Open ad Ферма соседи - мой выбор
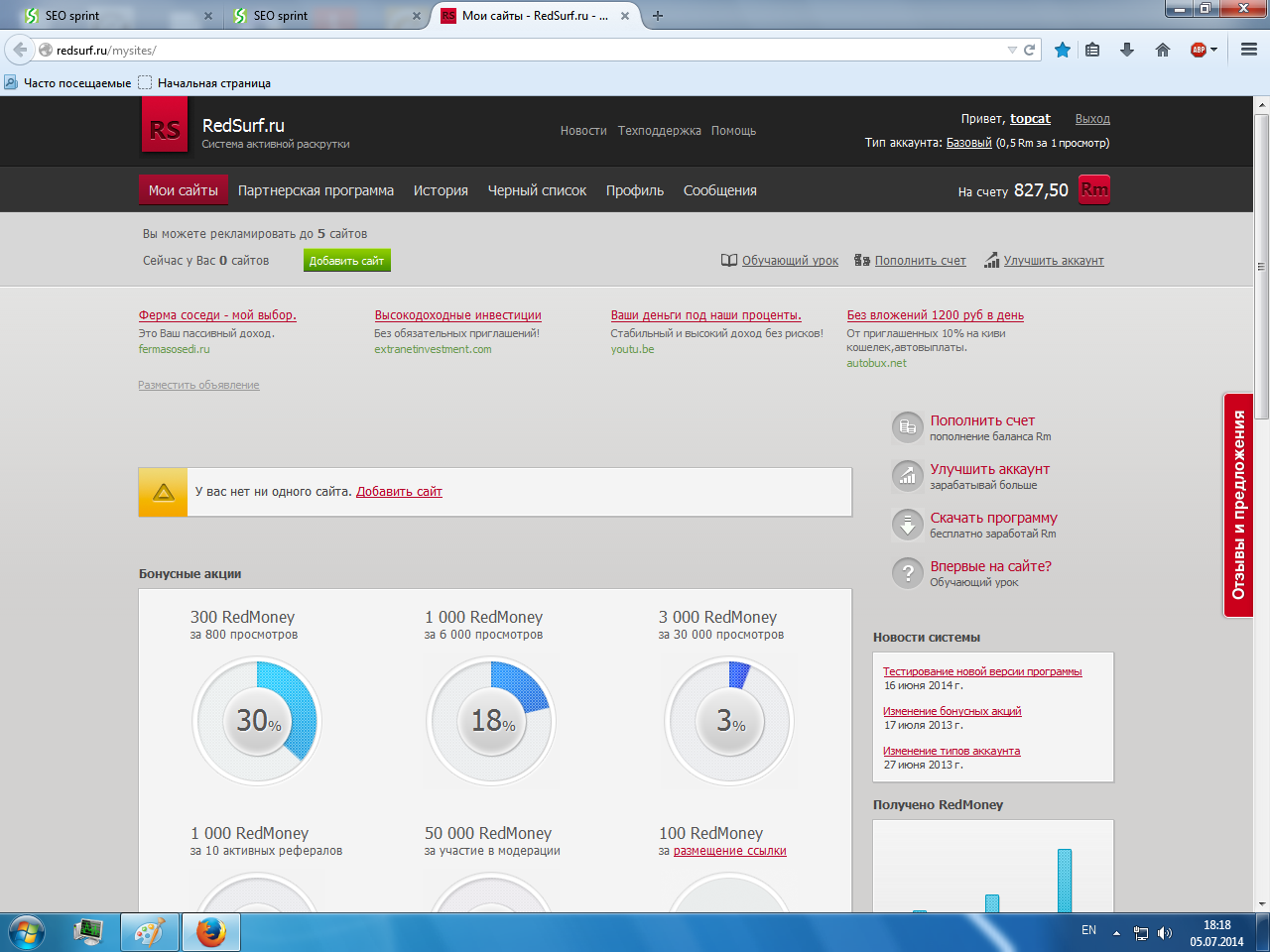This screenshot has height=952, width=1270. coord(217,315)
